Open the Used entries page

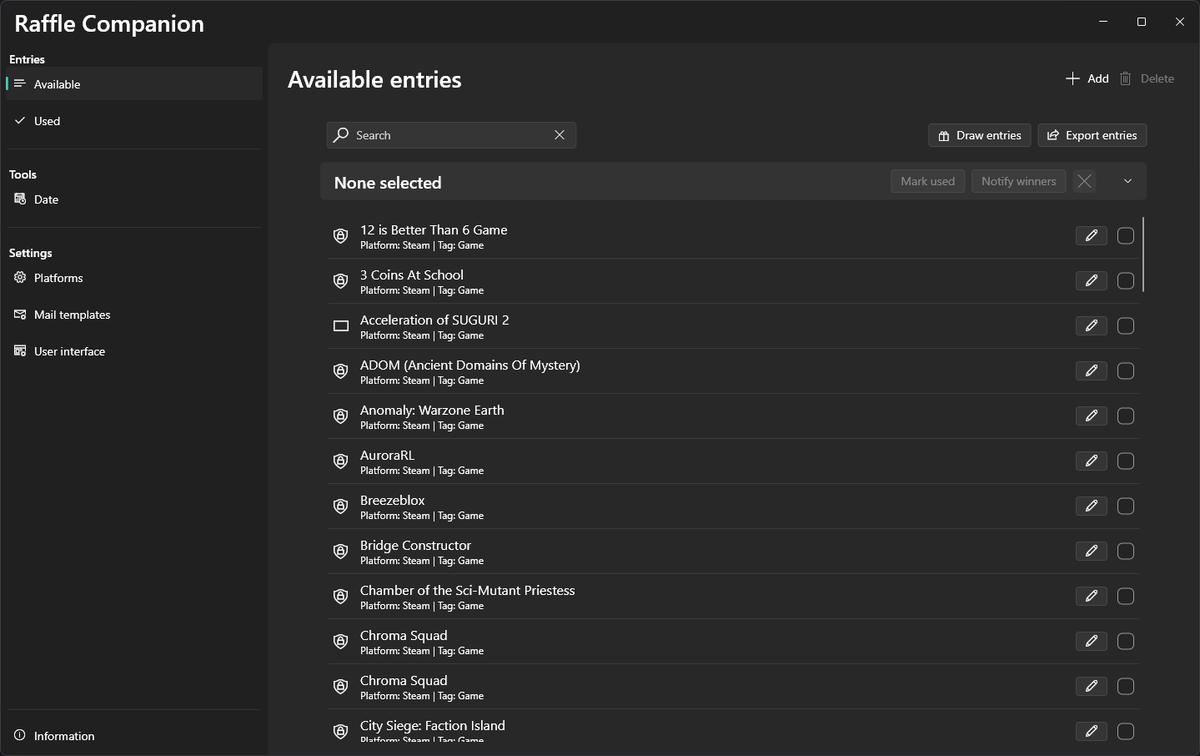coord(47,121)
